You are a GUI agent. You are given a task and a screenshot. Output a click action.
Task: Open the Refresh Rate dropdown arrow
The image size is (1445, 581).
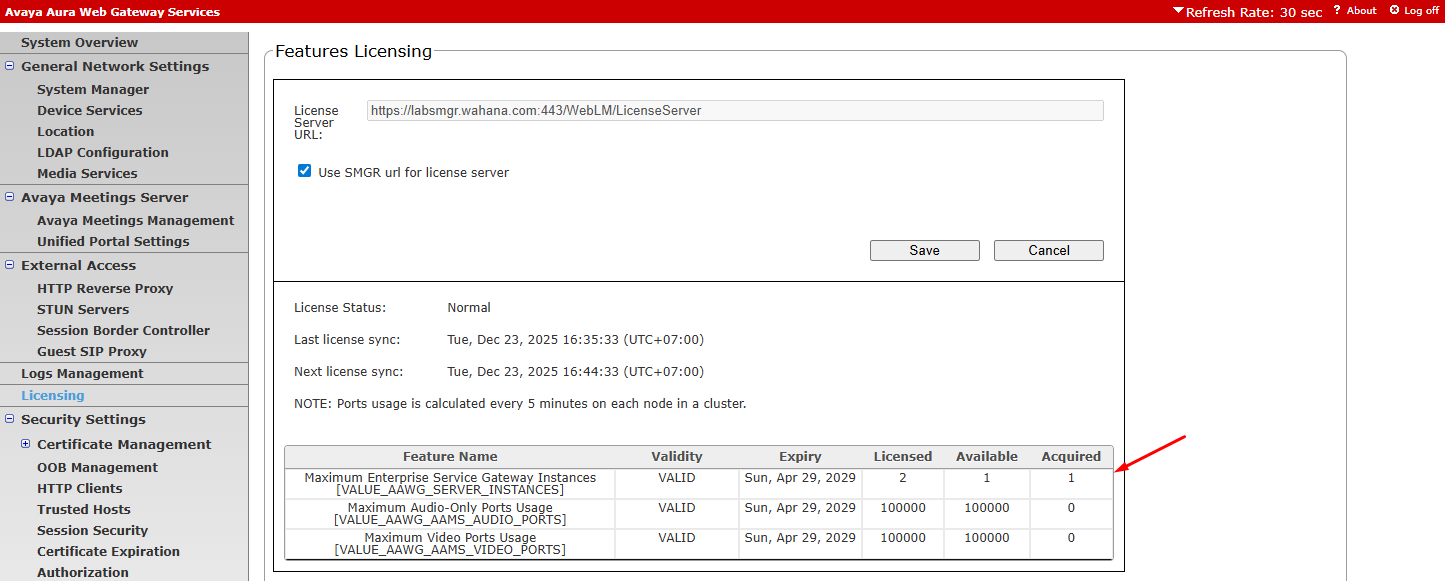click(1179, 12)
